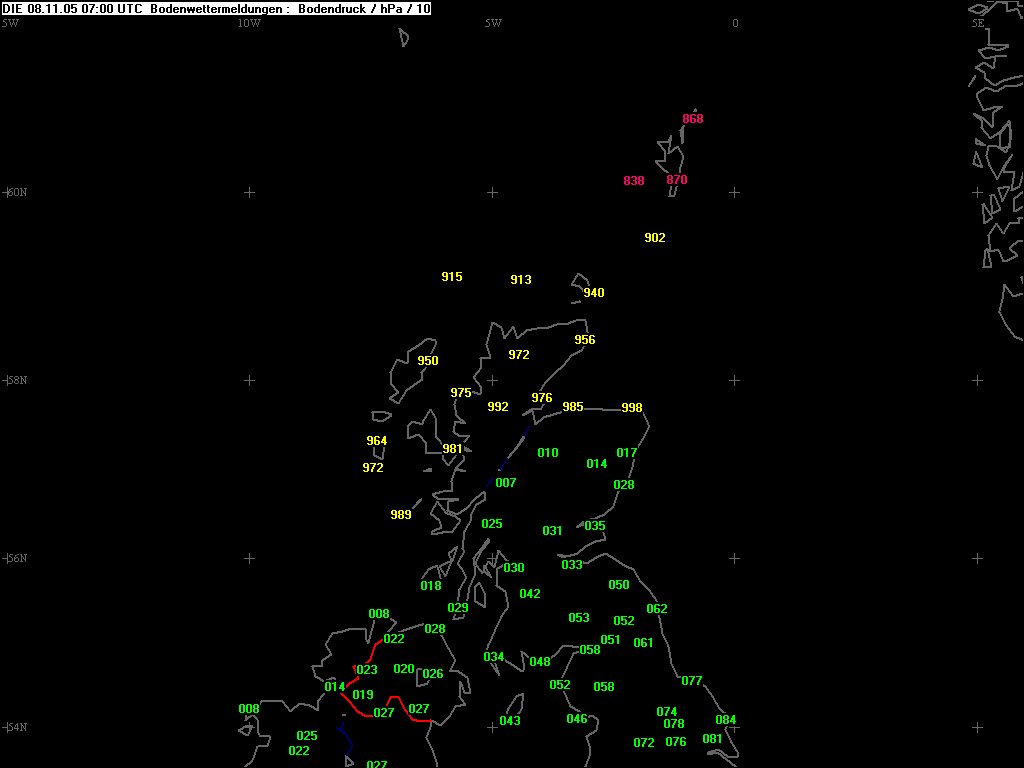This screenshot has width=1024, height=768.
Task: Pick the yellow 989 pressure reading
Action: [x=401, y=515]
